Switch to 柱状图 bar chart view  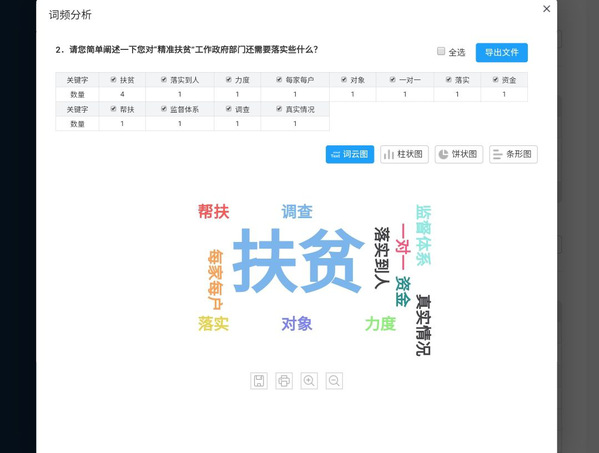pos(404,154)
